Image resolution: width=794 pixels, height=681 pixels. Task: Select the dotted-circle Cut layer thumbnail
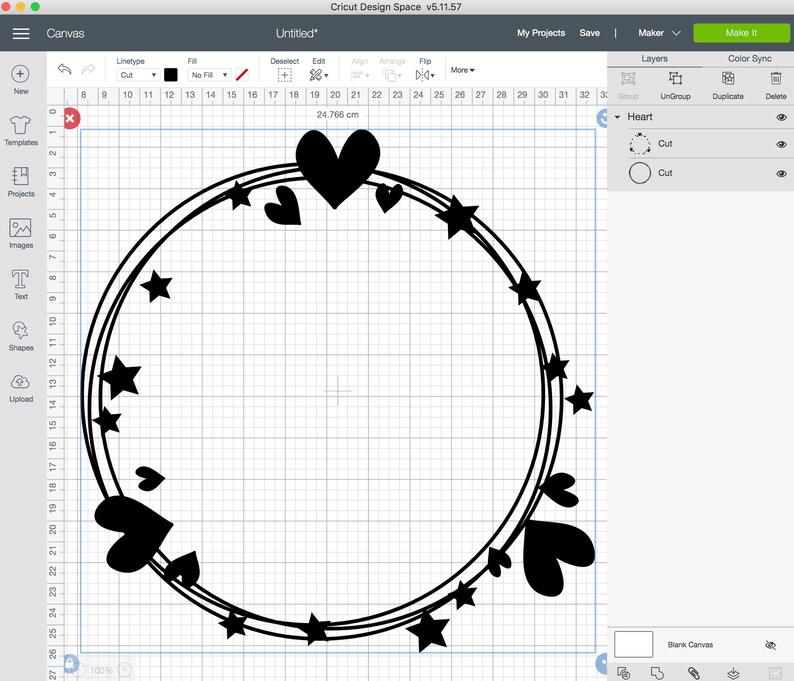coord(640,144)
